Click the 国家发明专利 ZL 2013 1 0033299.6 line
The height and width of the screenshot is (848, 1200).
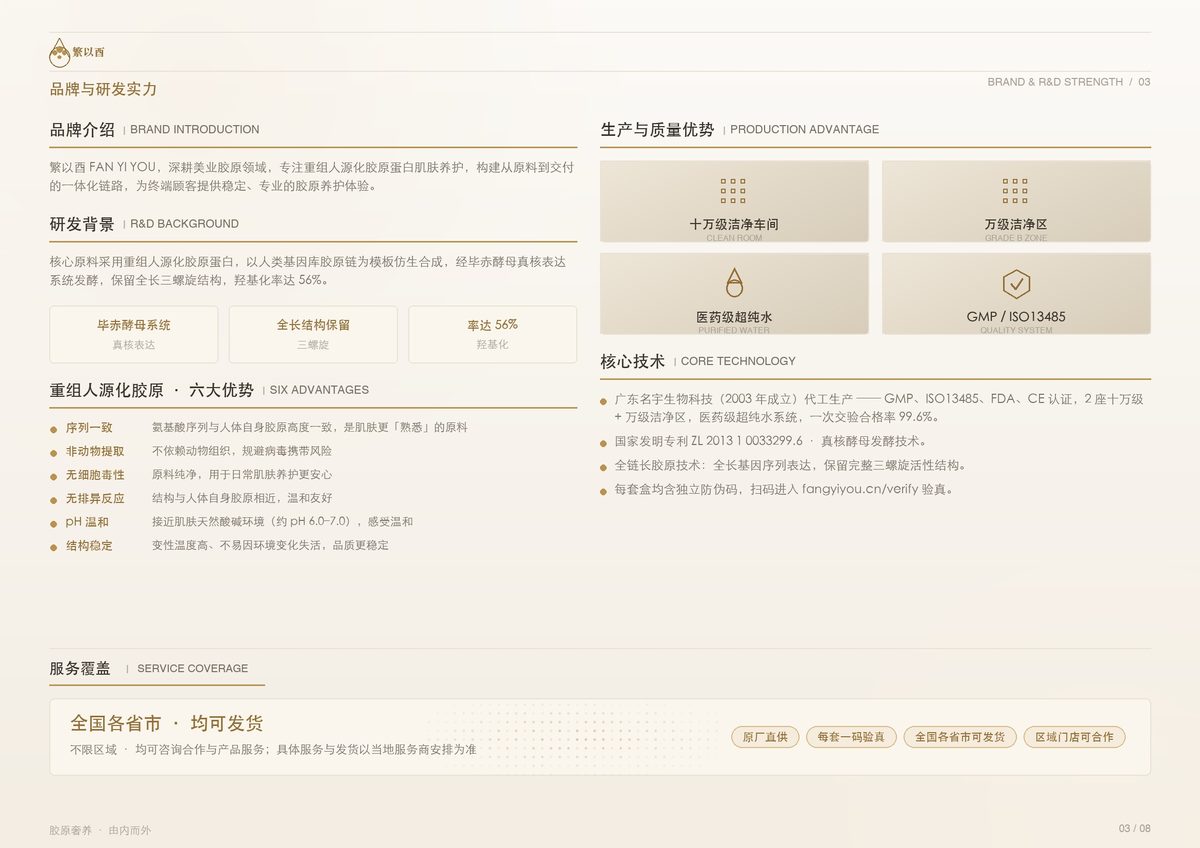[770, 441]
